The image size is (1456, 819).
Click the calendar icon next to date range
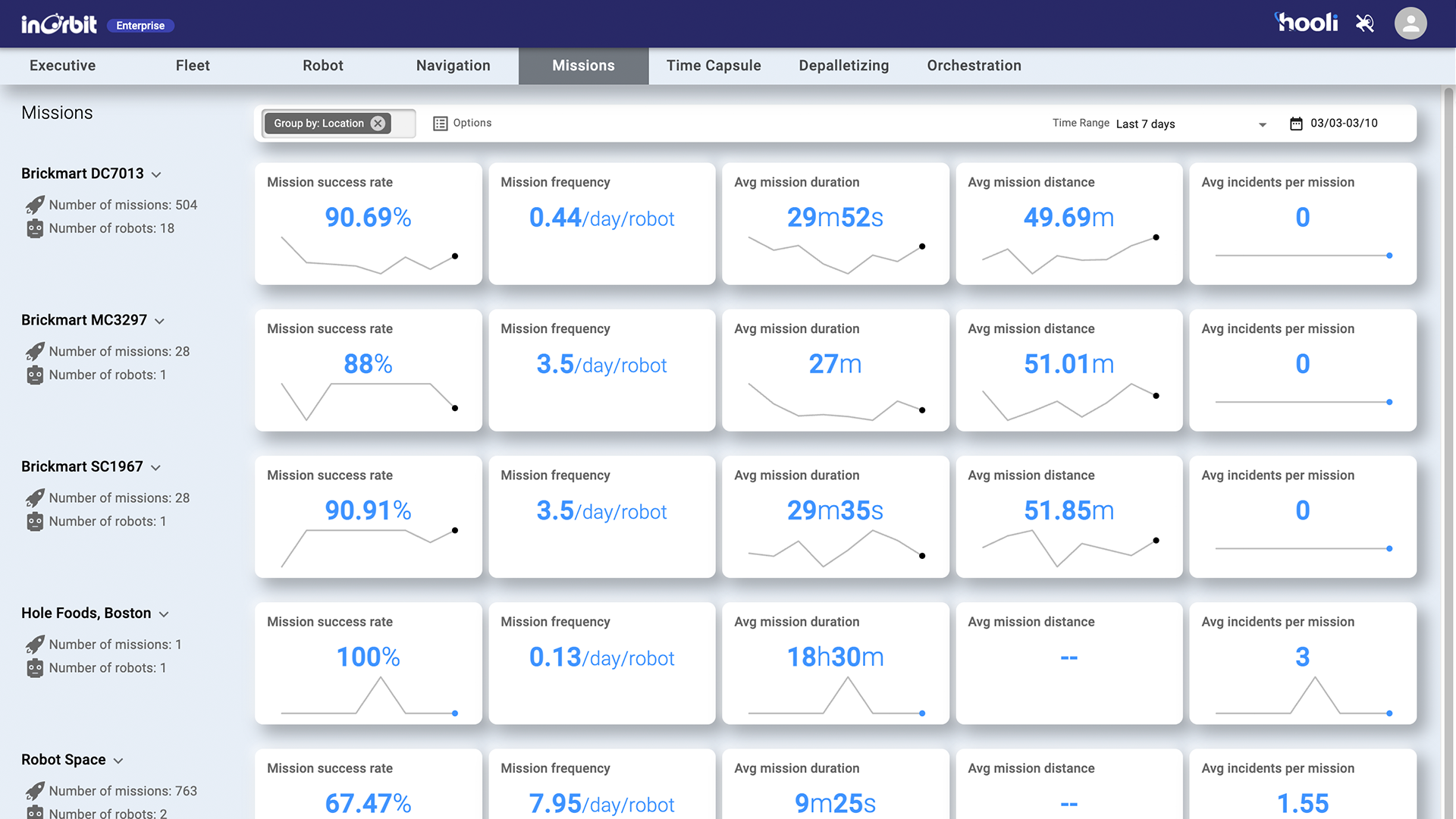tap(1295, 122)
